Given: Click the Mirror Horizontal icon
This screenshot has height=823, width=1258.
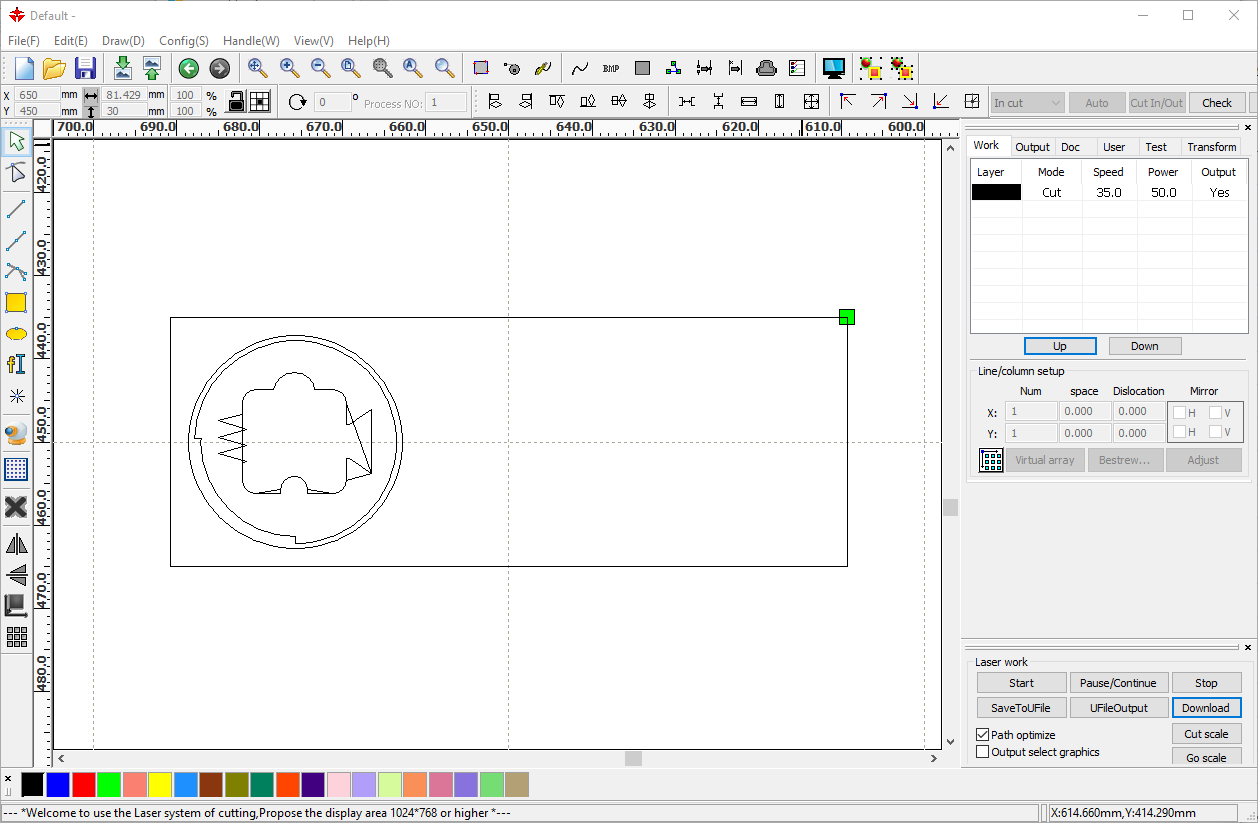Looking at the screenshot, I should (16, 544).
